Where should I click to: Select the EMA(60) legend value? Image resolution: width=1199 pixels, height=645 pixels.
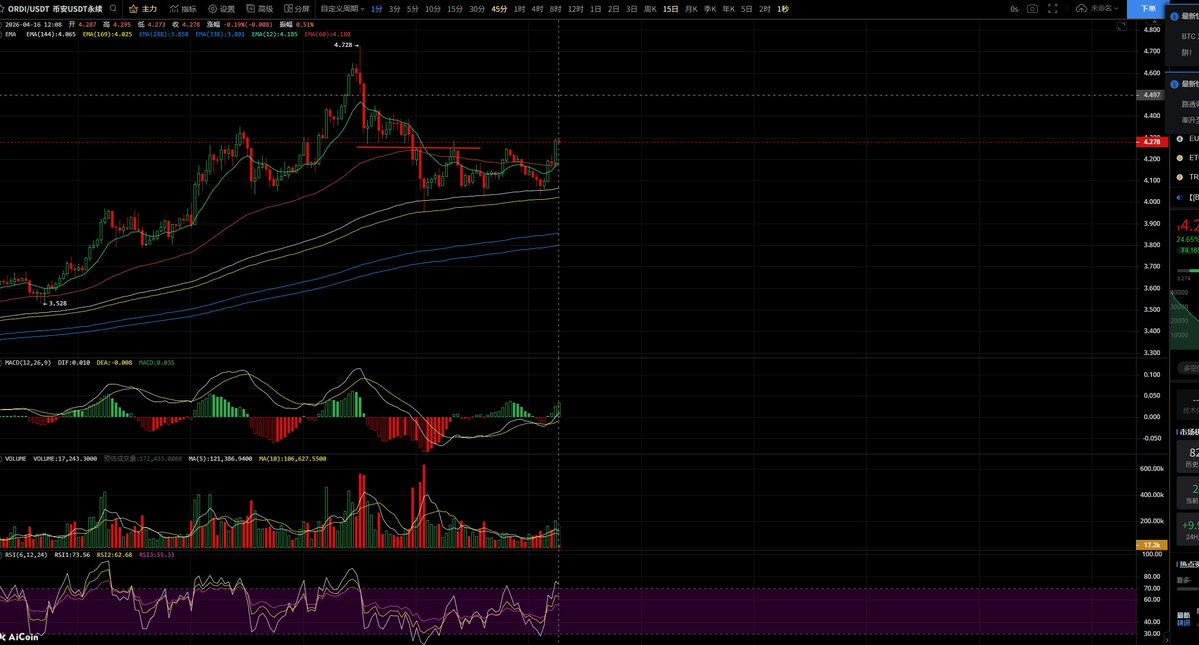coord(327,34)
